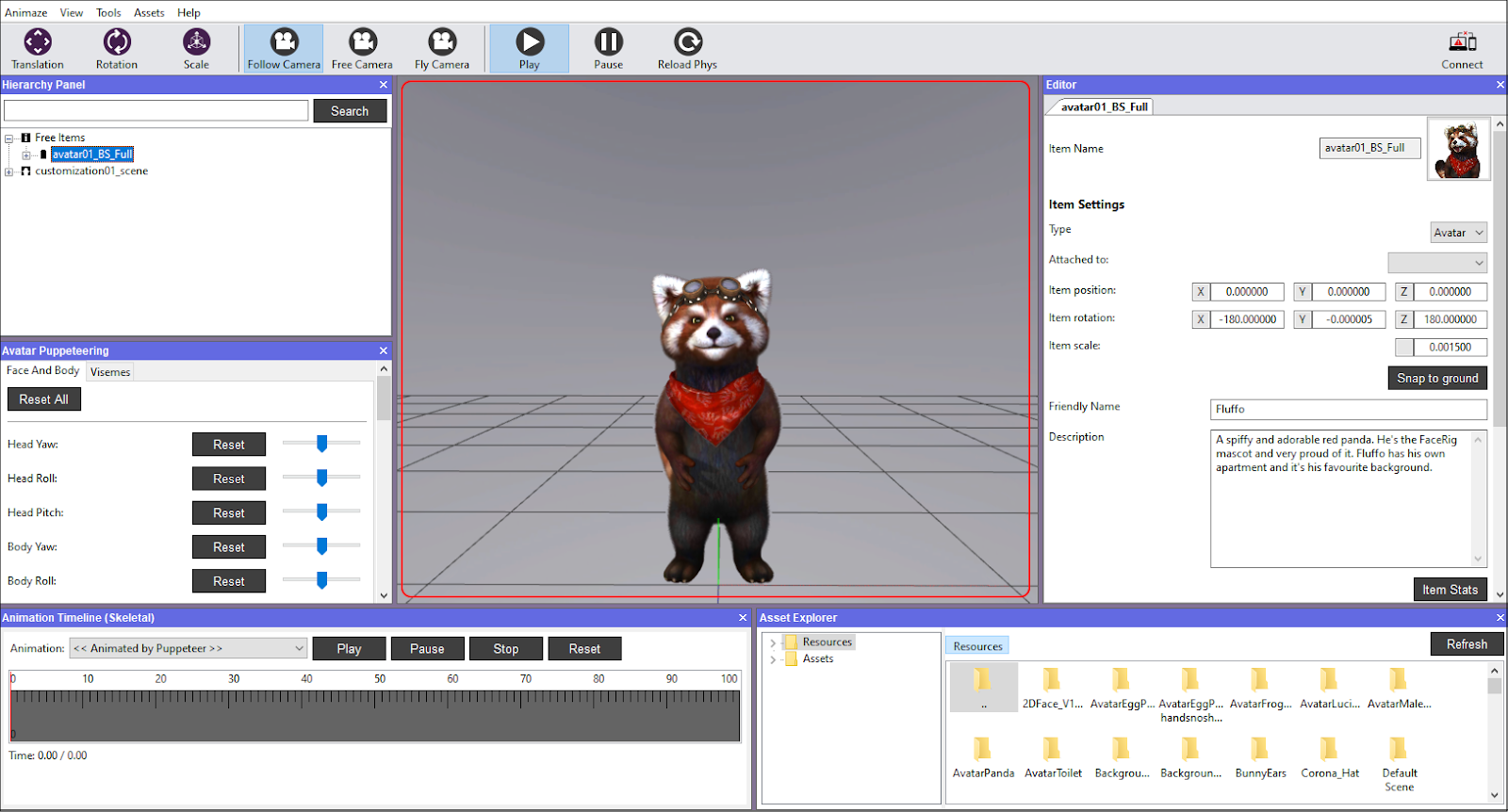Expand the customization01_scene tree node
1508x812 pixels.
click(x=8, y=171)
